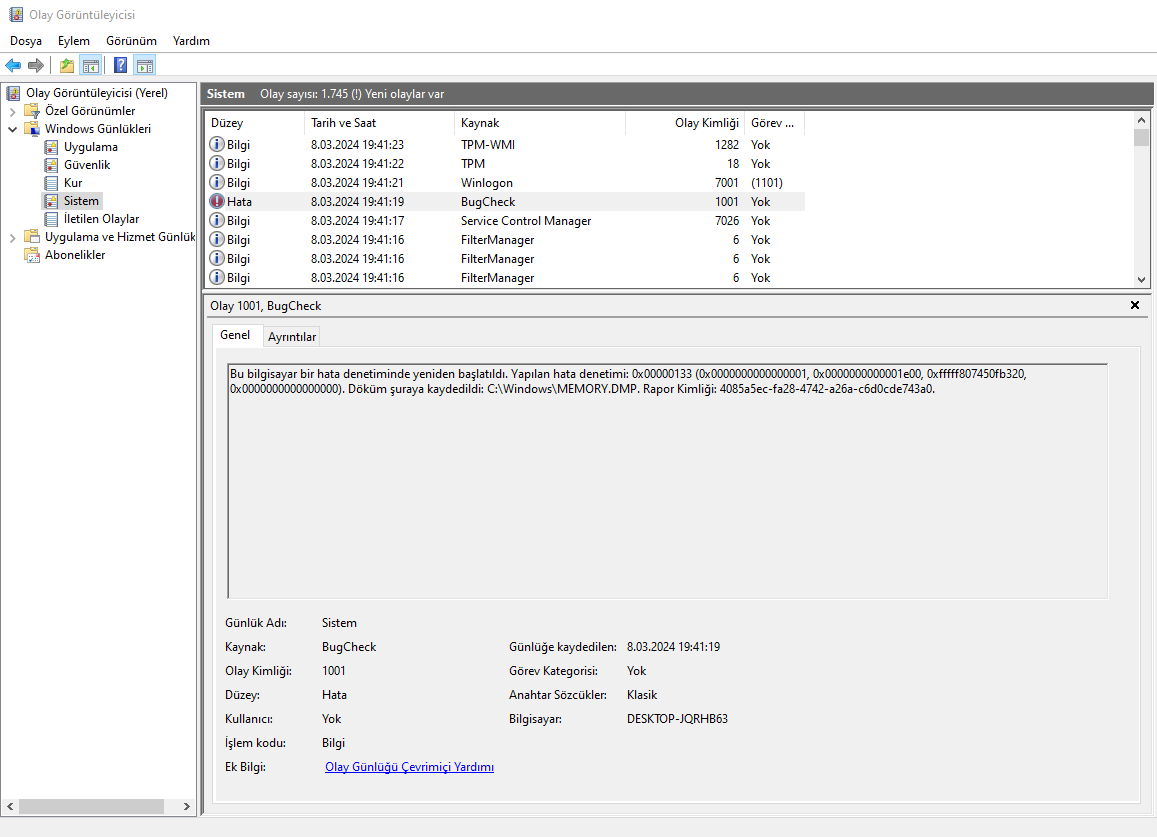1157x837 pixels.
Task: Switch to the Genel tab
Action: pyautogui.click(x=235, y=335)
